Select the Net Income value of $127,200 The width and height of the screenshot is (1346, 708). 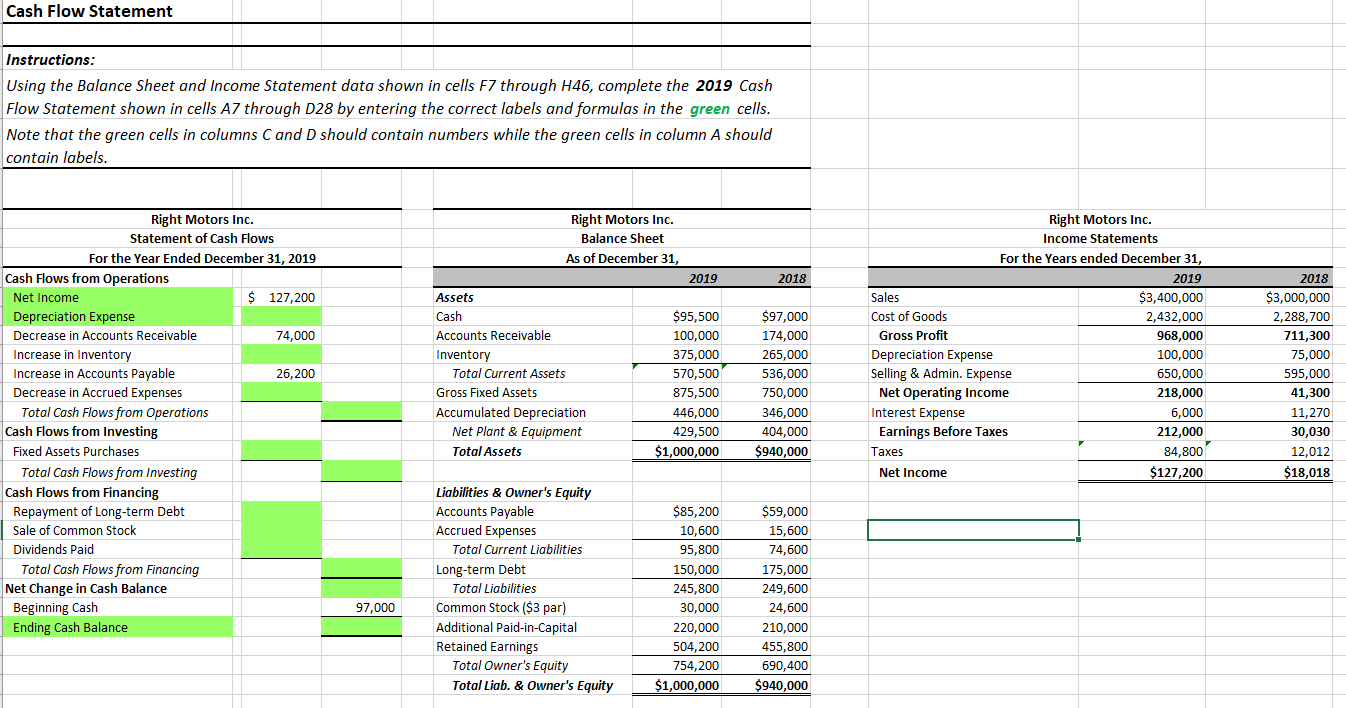[280, 296]
